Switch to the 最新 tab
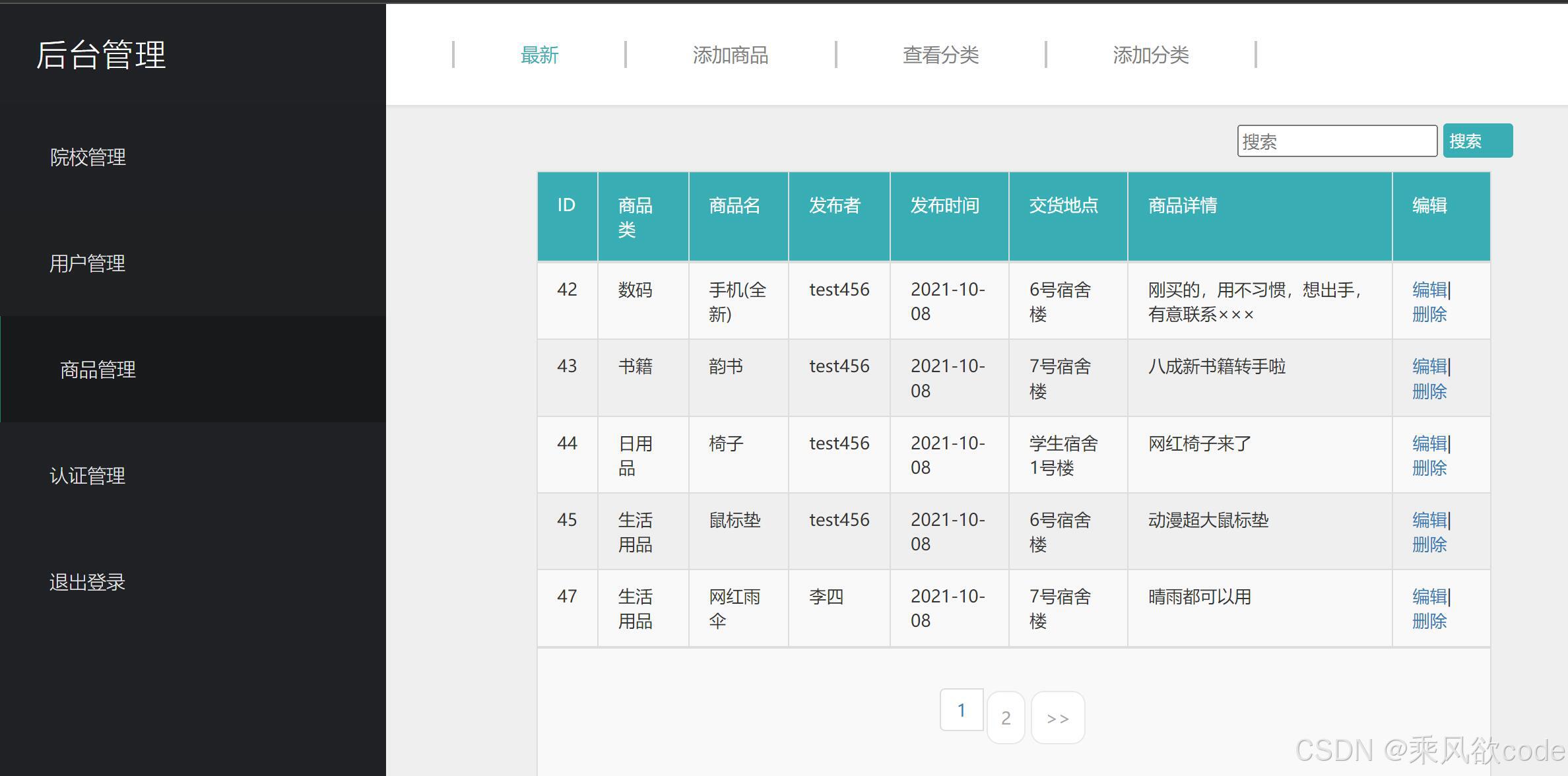Viewport: 1568px width, 776px height. tap(540, 55)
